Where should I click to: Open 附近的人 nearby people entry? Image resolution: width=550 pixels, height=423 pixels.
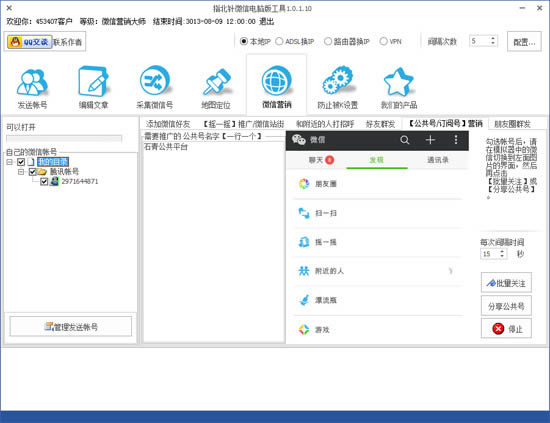377,271
